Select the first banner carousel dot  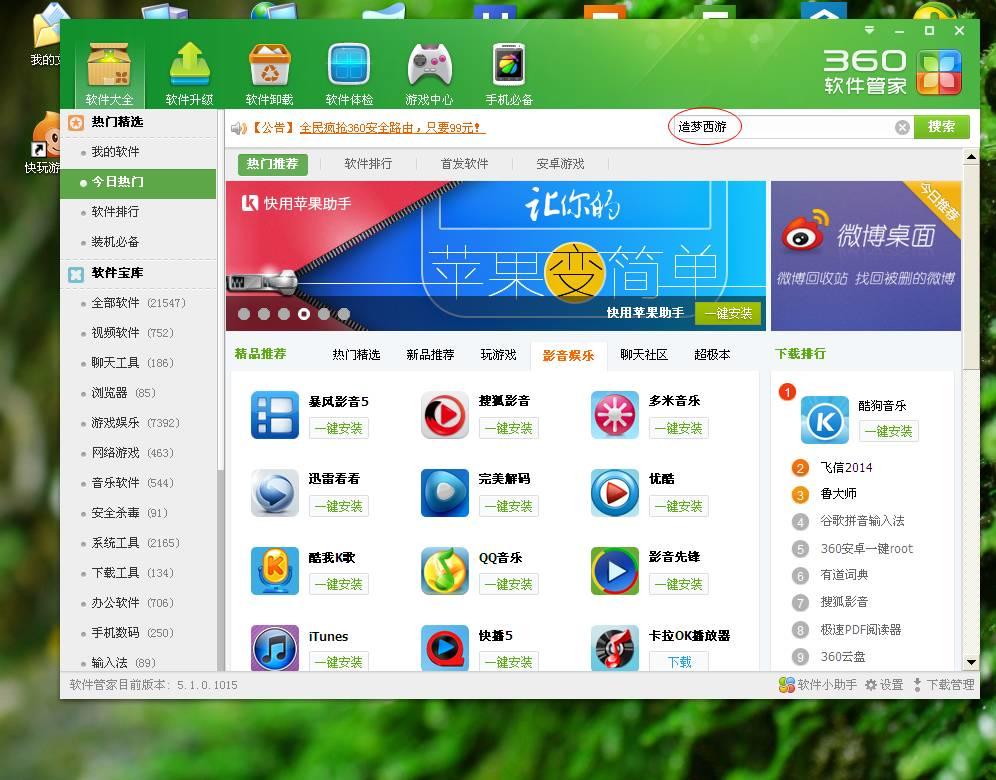pos(244,314)
